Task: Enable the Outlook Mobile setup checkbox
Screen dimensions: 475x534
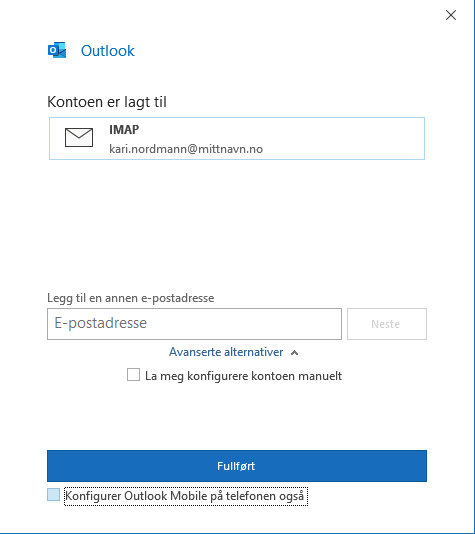Action: pyautogui.click(x=53, y=494)
